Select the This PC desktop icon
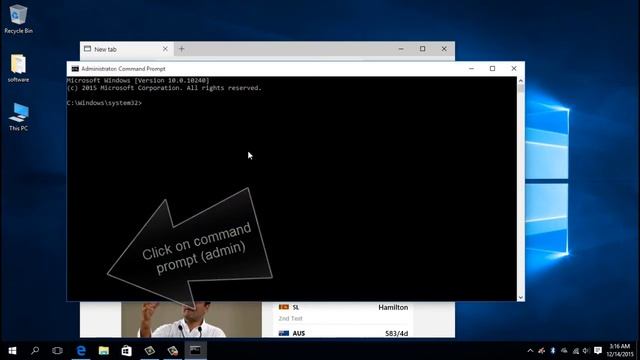This screenshot has height=360, width=640. coord(18,117)
